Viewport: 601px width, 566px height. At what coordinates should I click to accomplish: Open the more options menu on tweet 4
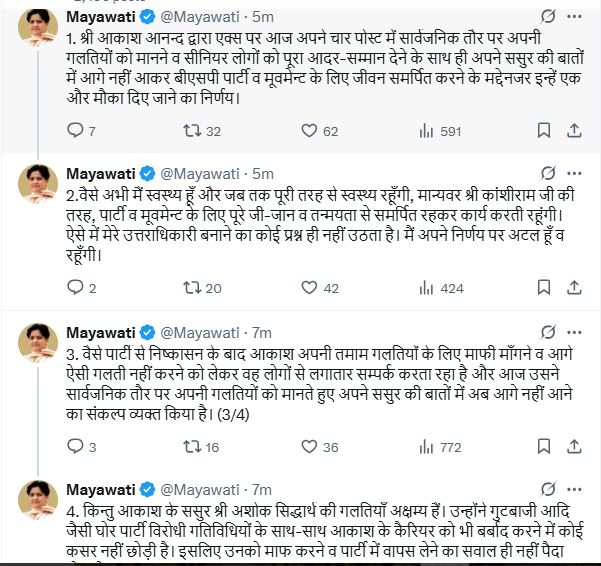pyautogui.click(x=575, y=490)
